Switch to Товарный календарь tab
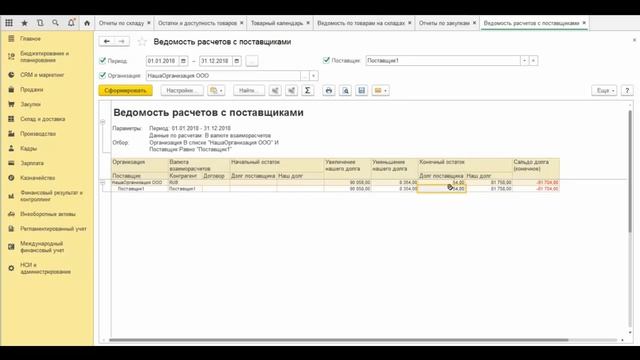The image size is (640, 360). click(277, 23)
